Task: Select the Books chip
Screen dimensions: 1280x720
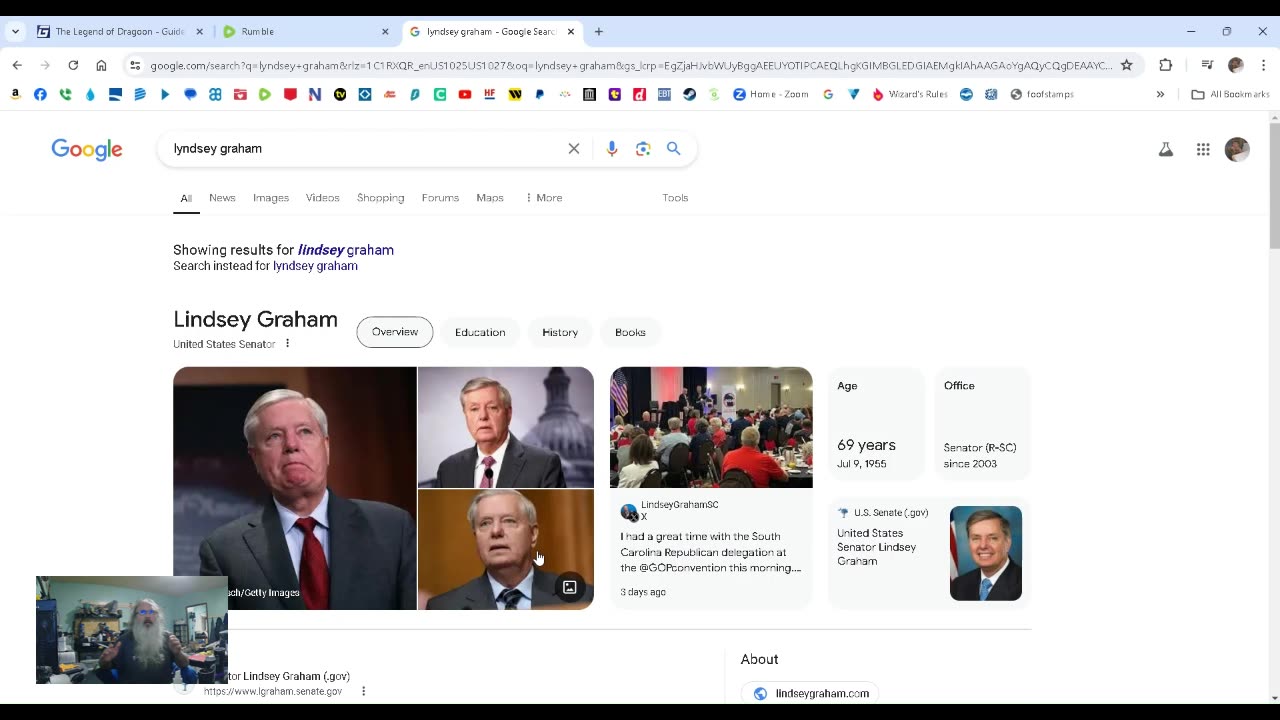Action: click(x=630, y=332)
